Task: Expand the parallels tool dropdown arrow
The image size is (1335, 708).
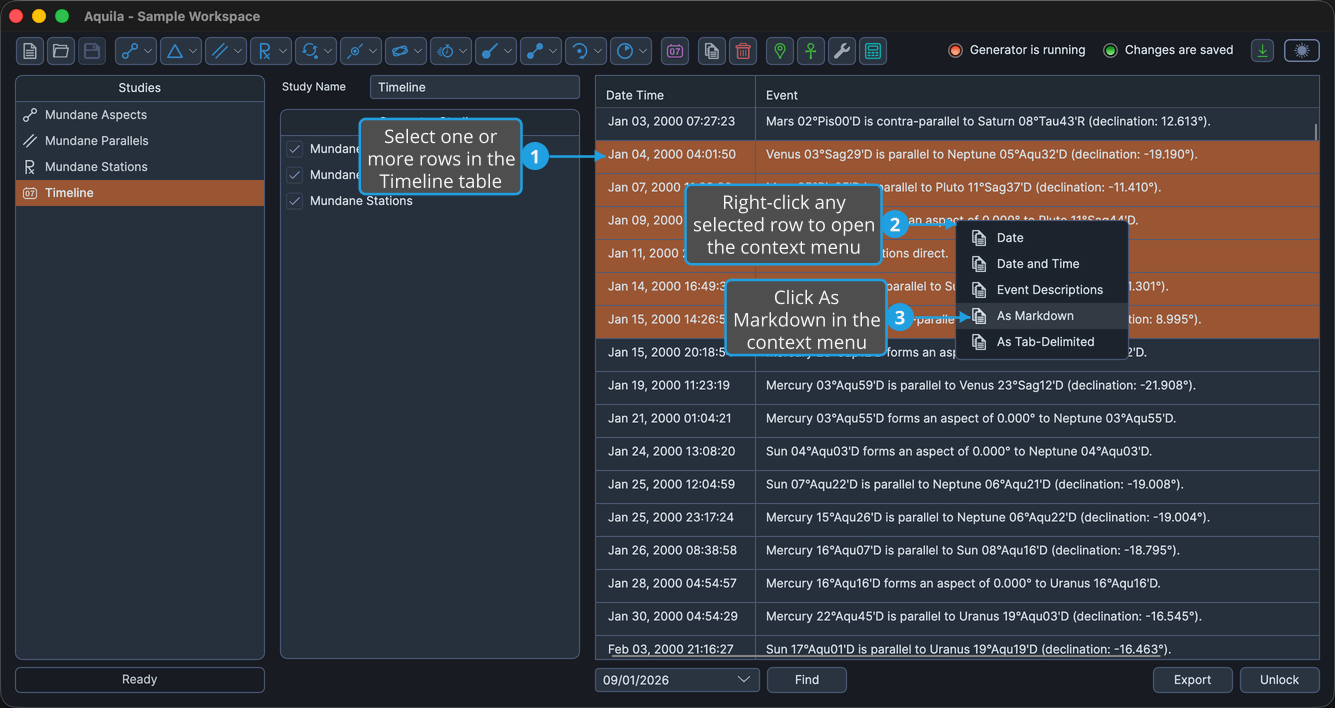Action: point(238,51)
